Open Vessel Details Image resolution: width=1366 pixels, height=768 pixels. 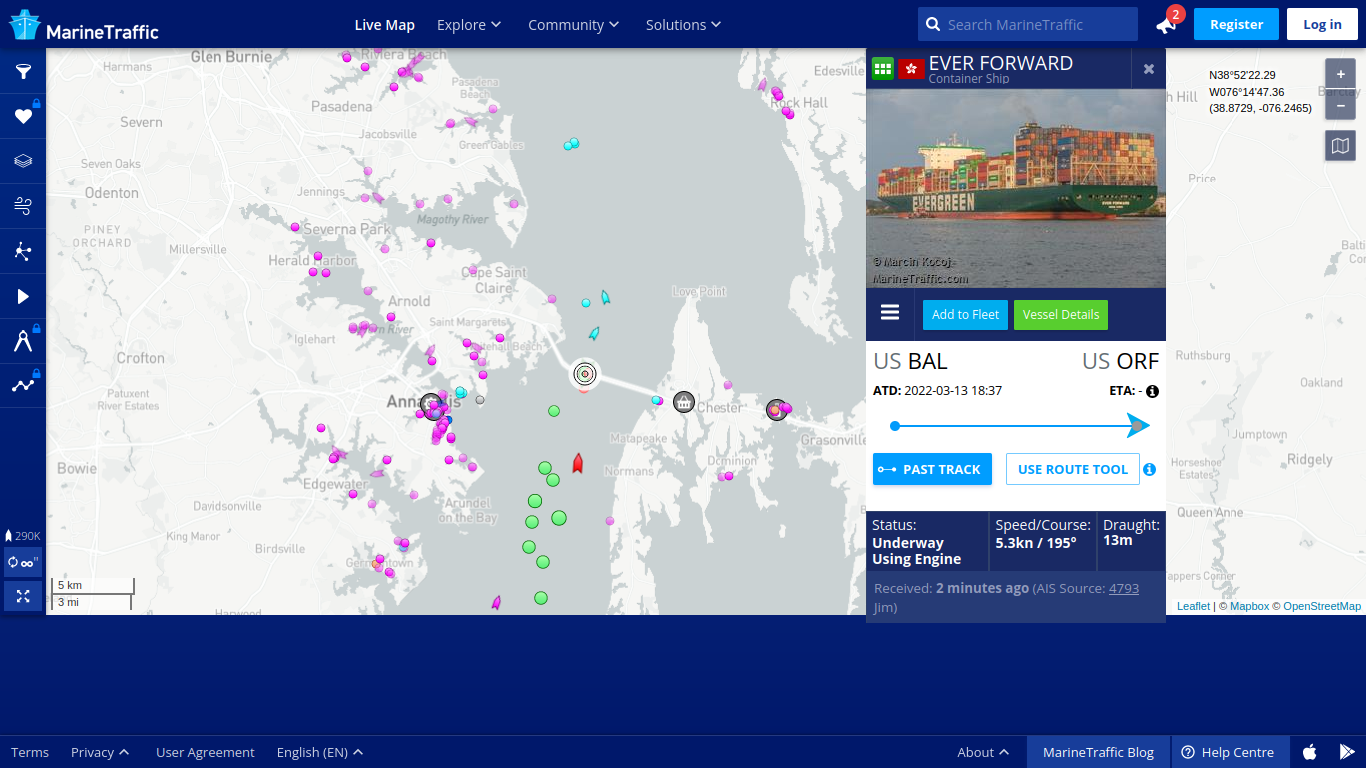click(x=1061, y=314)
